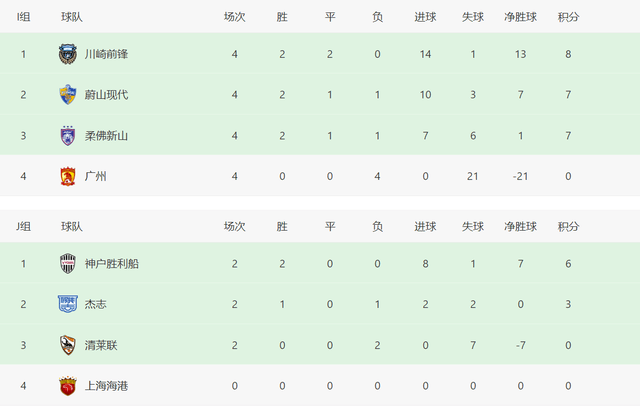640x410 pixels.
Task: Click 广州's goal difference value -21
Action: click(x=520, y=176)
